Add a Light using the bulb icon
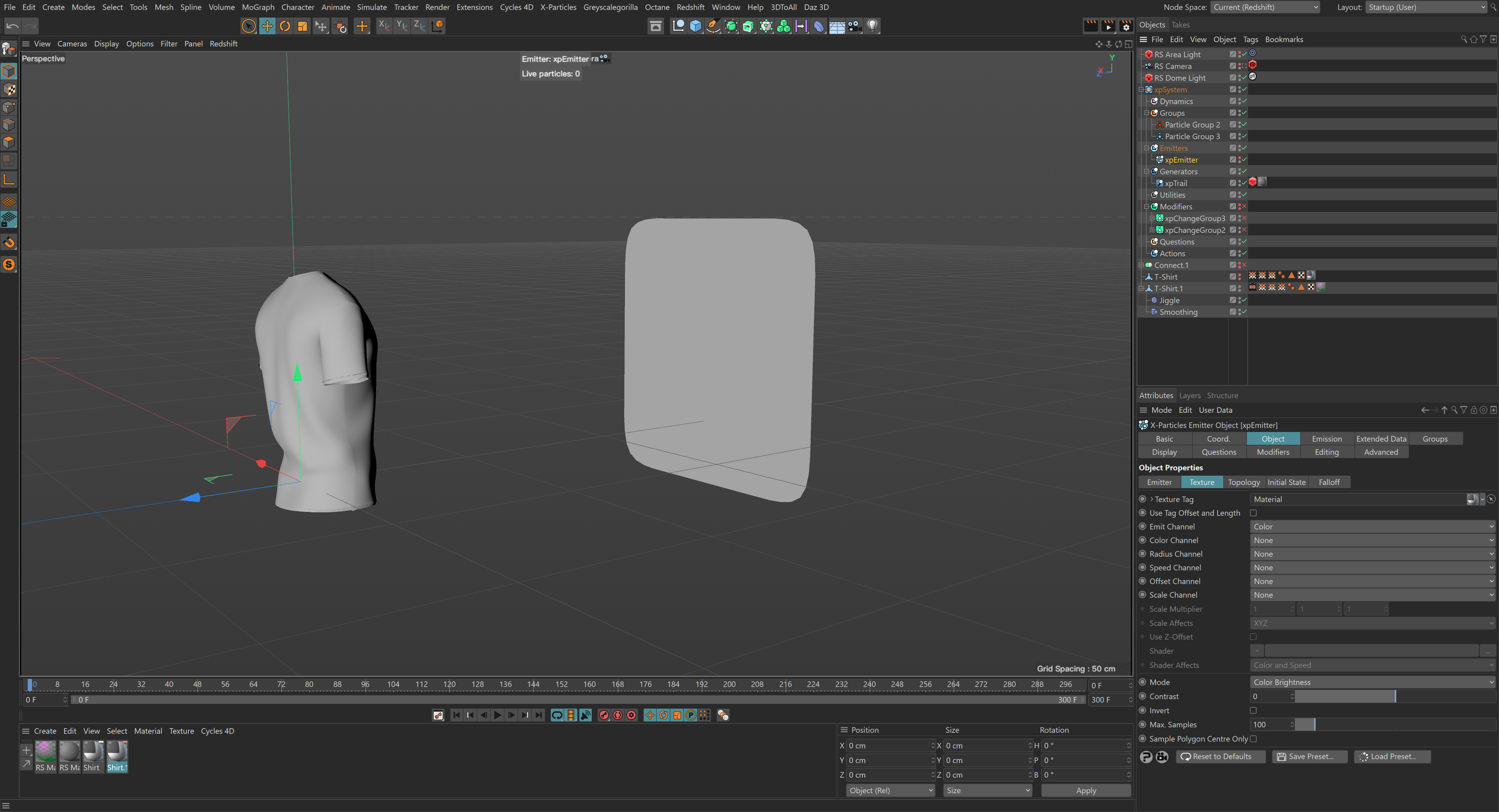Screen dimensions: 1499x812 (x=872, y=26)
